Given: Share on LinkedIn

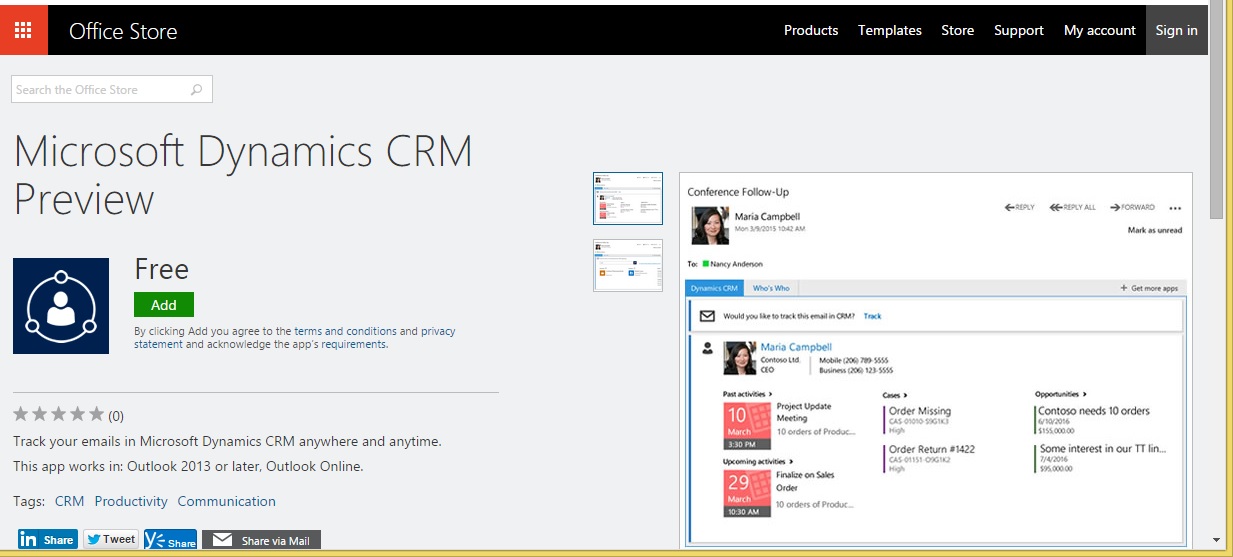Looking at the screenshot, I should click(x=47, y=540).
